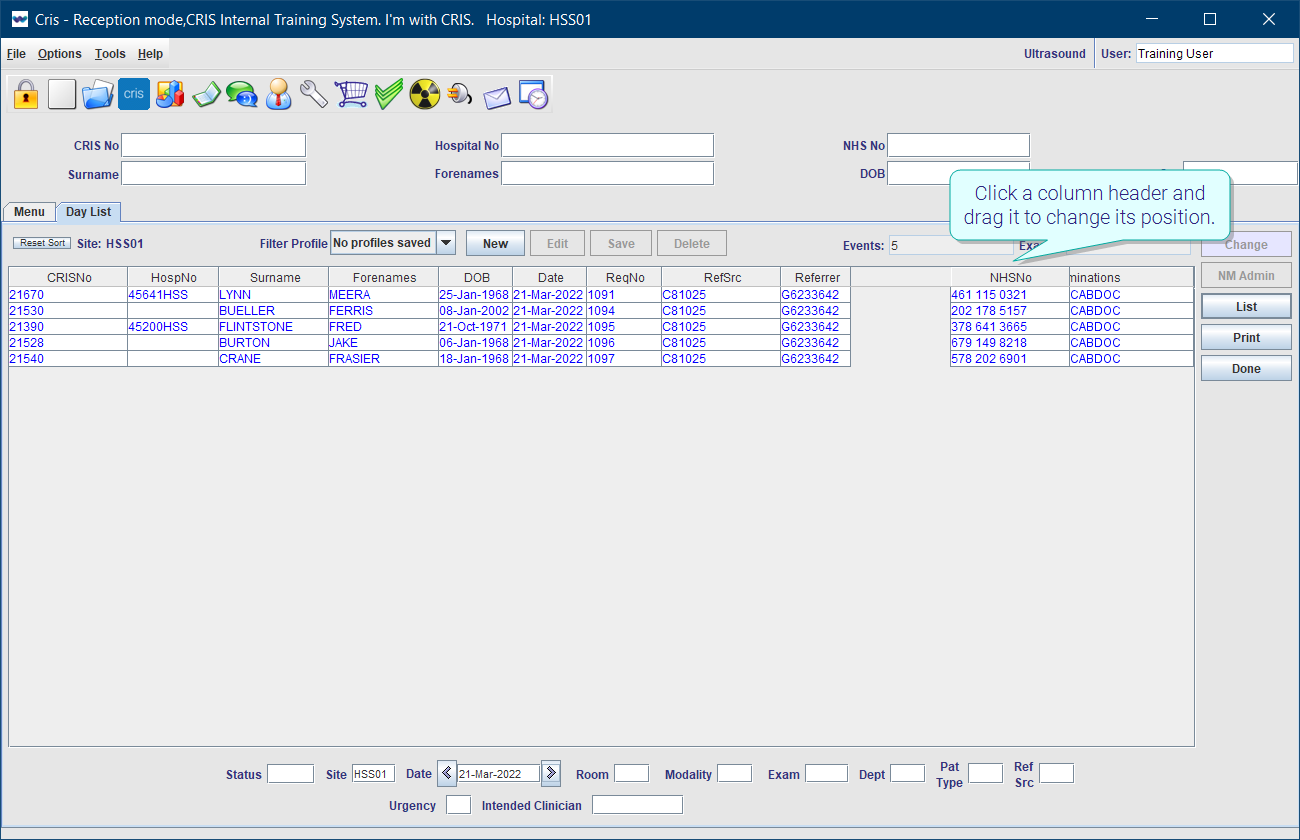Click the List button
The height and width of the screenshot is (840, 1300).
[x=1246, y=307]
